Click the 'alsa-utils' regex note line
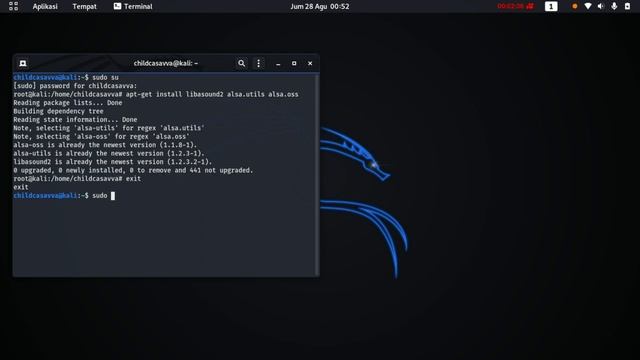Image resolution: width=640 pixels, height=360 pixels. coord(109,128)
